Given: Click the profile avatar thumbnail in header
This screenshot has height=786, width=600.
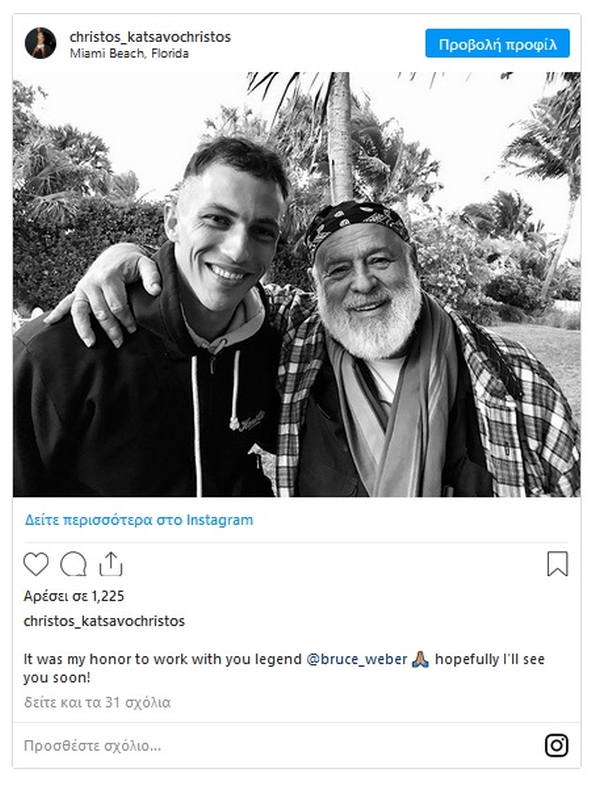Looking at the screenshot, I should click(x=41, y=43).
